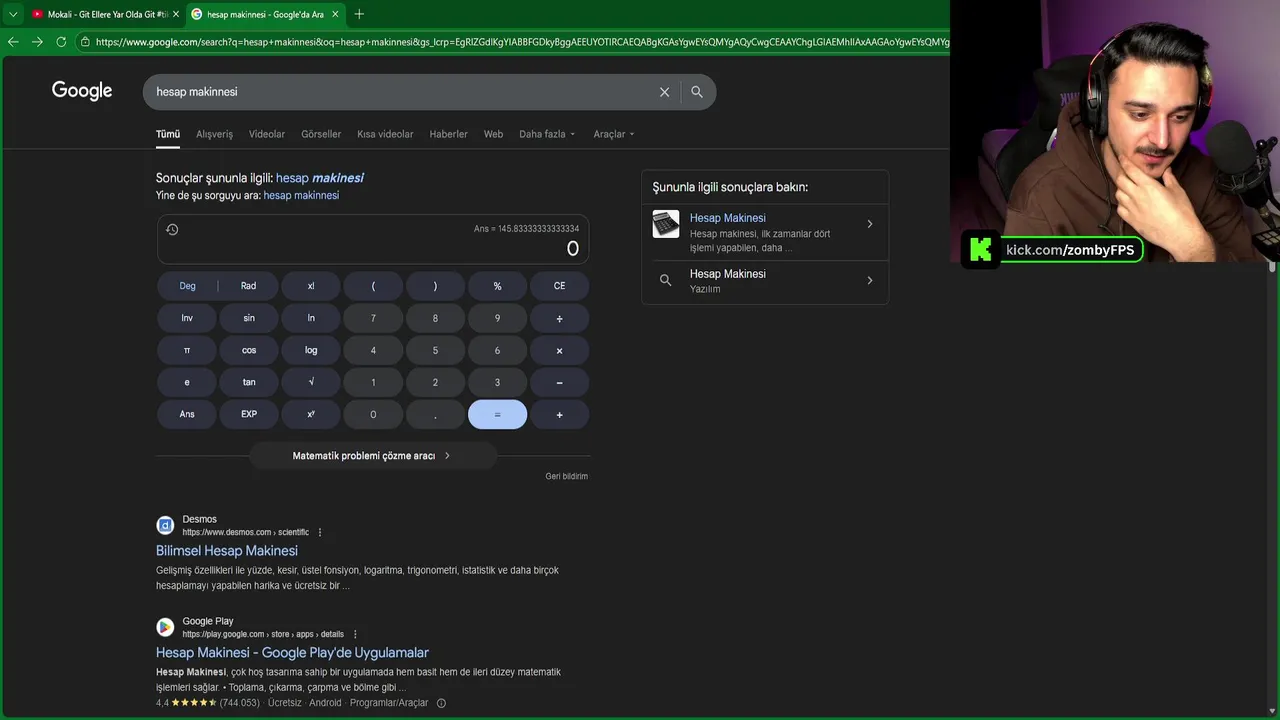Expand Matematik problemi çözme aracı

coord(372,456)
